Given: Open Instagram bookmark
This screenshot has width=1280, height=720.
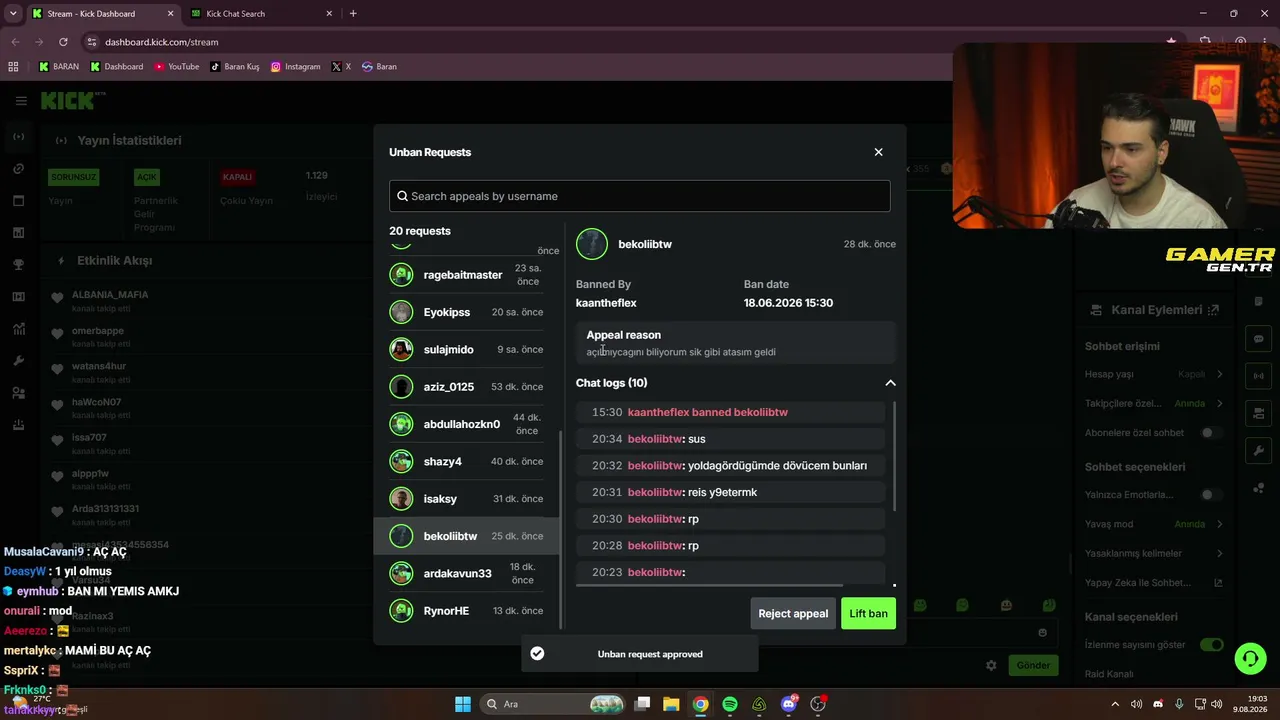Looking at the screenshot, I should [x=296, y=67].
